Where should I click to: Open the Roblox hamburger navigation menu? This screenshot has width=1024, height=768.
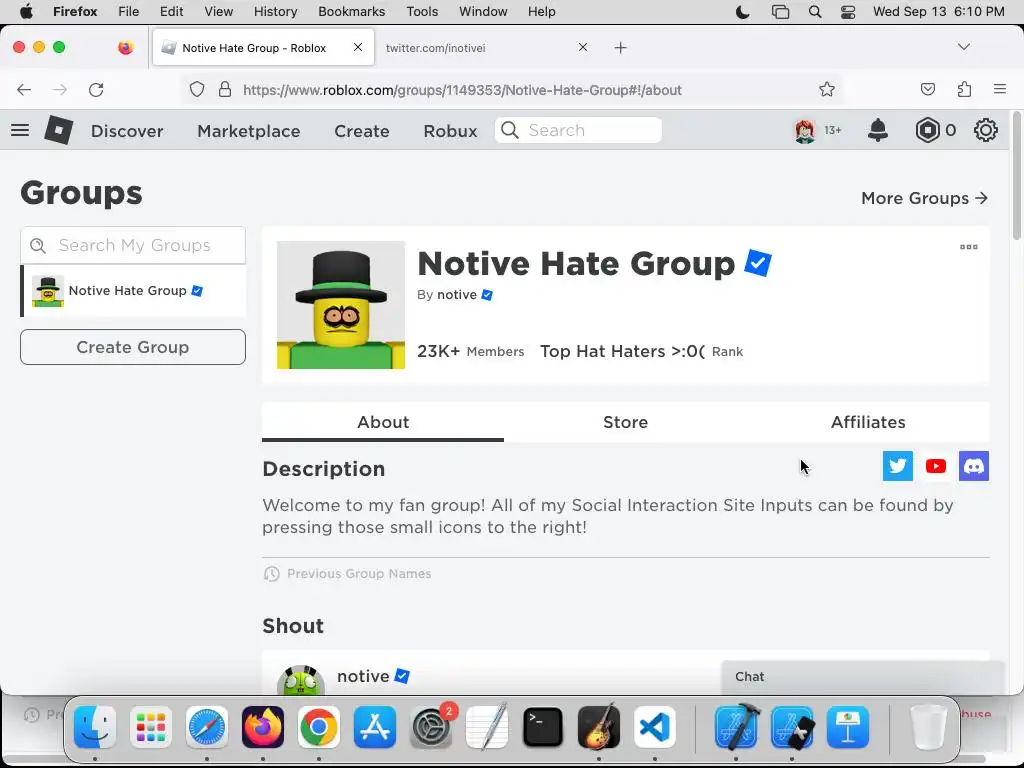point(20,130)
